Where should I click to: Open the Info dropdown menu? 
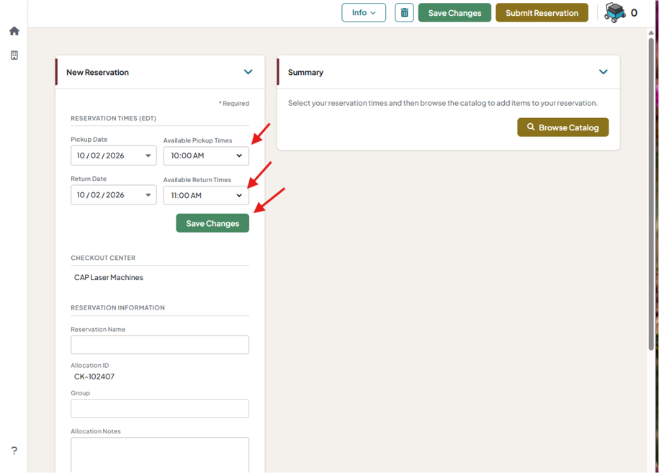tap(364, 13)
